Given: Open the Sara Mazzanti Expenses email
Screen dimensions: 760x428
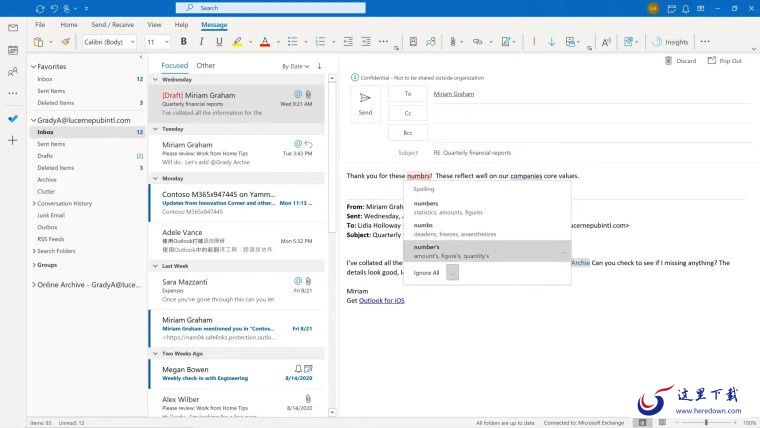Looking at the screenshot, I should [237, 290].
